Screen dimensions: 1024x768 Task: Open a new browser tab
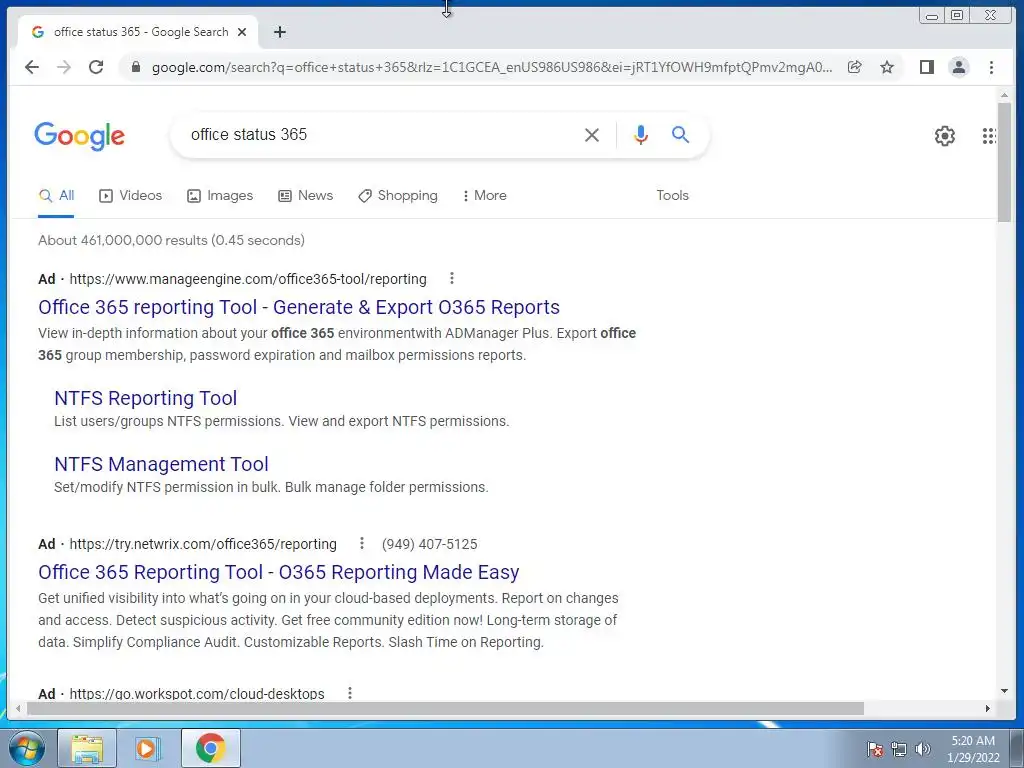coord(280,32)
